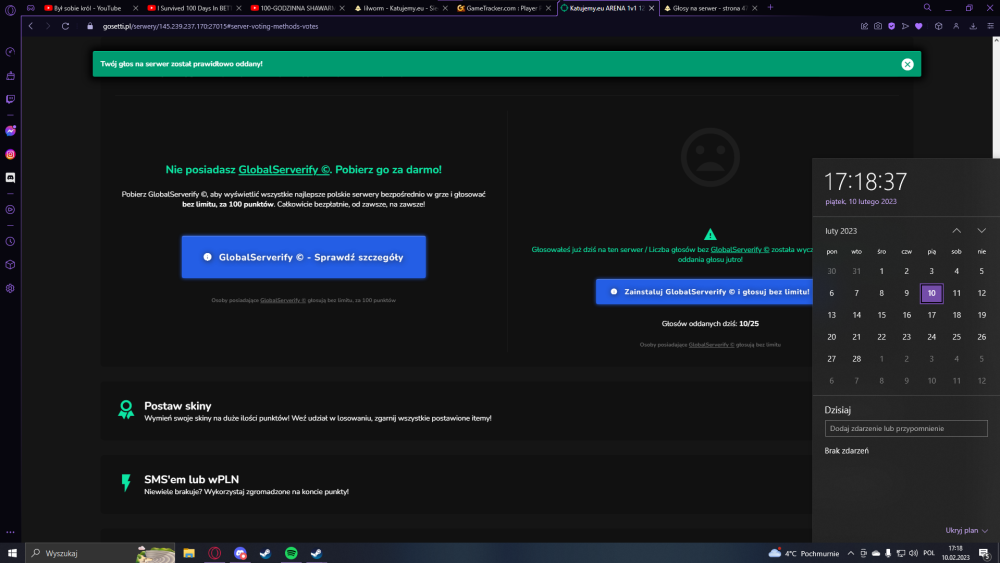This screenshot has height=563, width=1000.
Task: Click 'luty 2023' month header
Action: (841, 231)
